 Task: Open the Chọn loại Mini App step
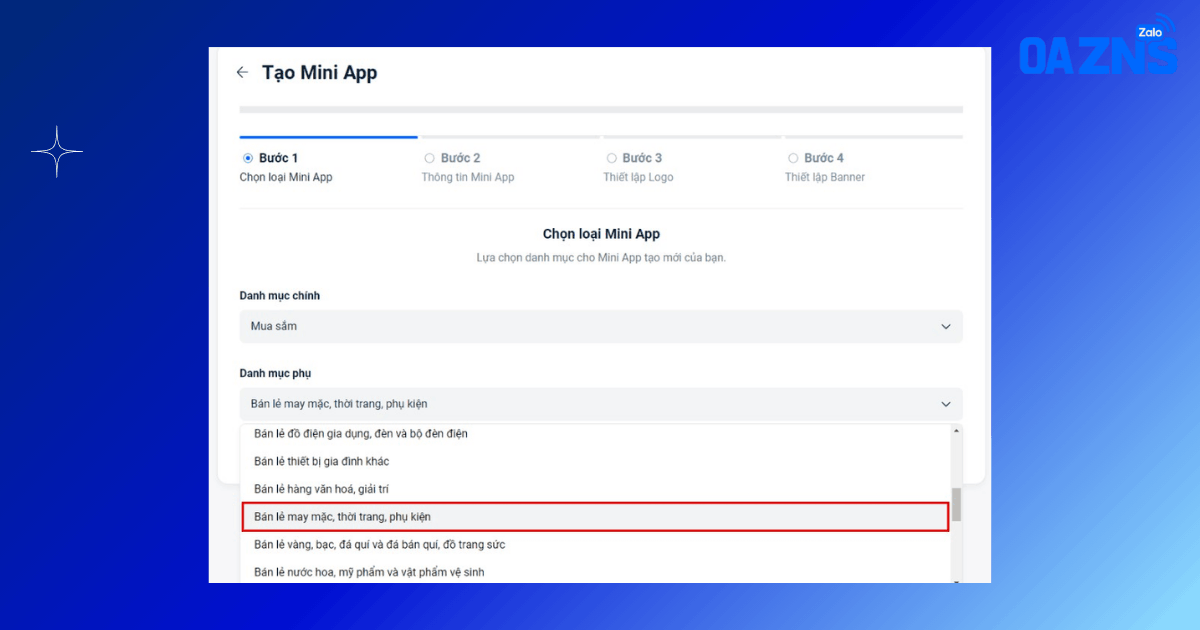pos(286,177)
